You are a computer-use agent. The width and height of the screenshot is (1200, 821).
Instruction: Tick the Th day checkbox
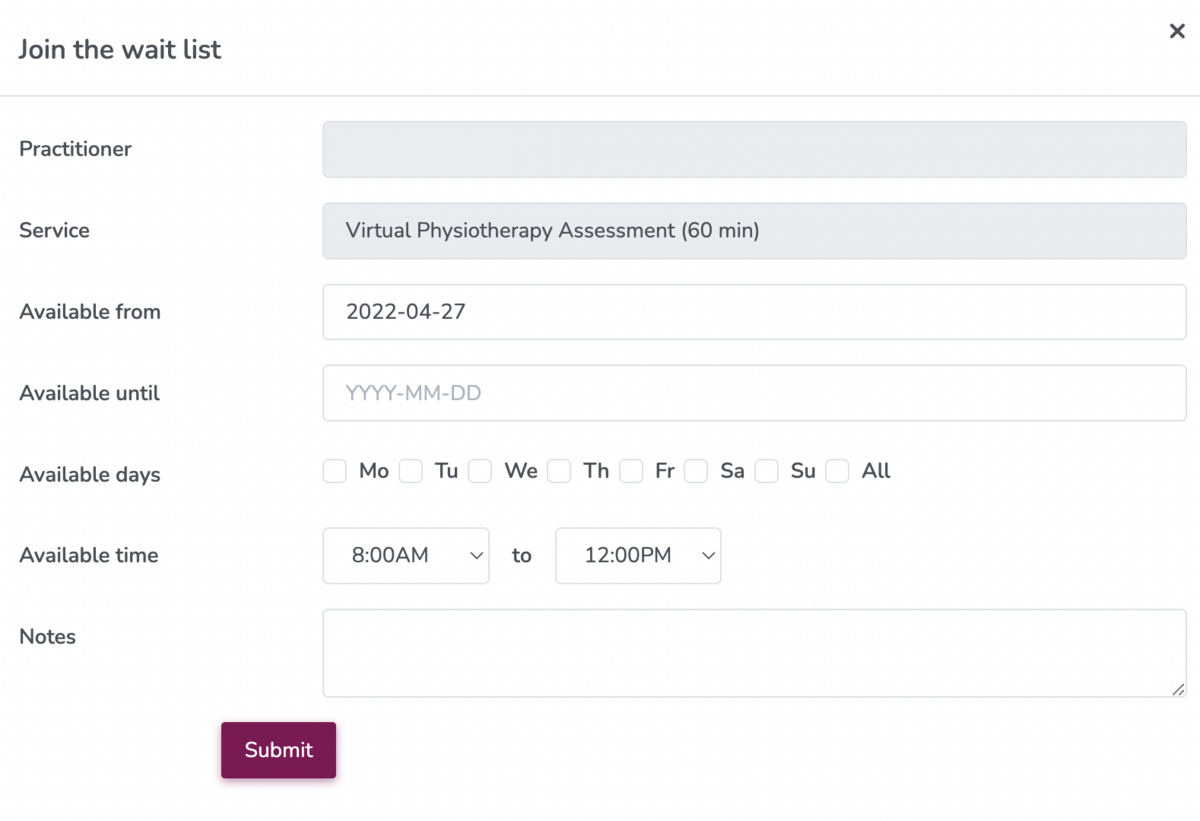coord(559,471)
